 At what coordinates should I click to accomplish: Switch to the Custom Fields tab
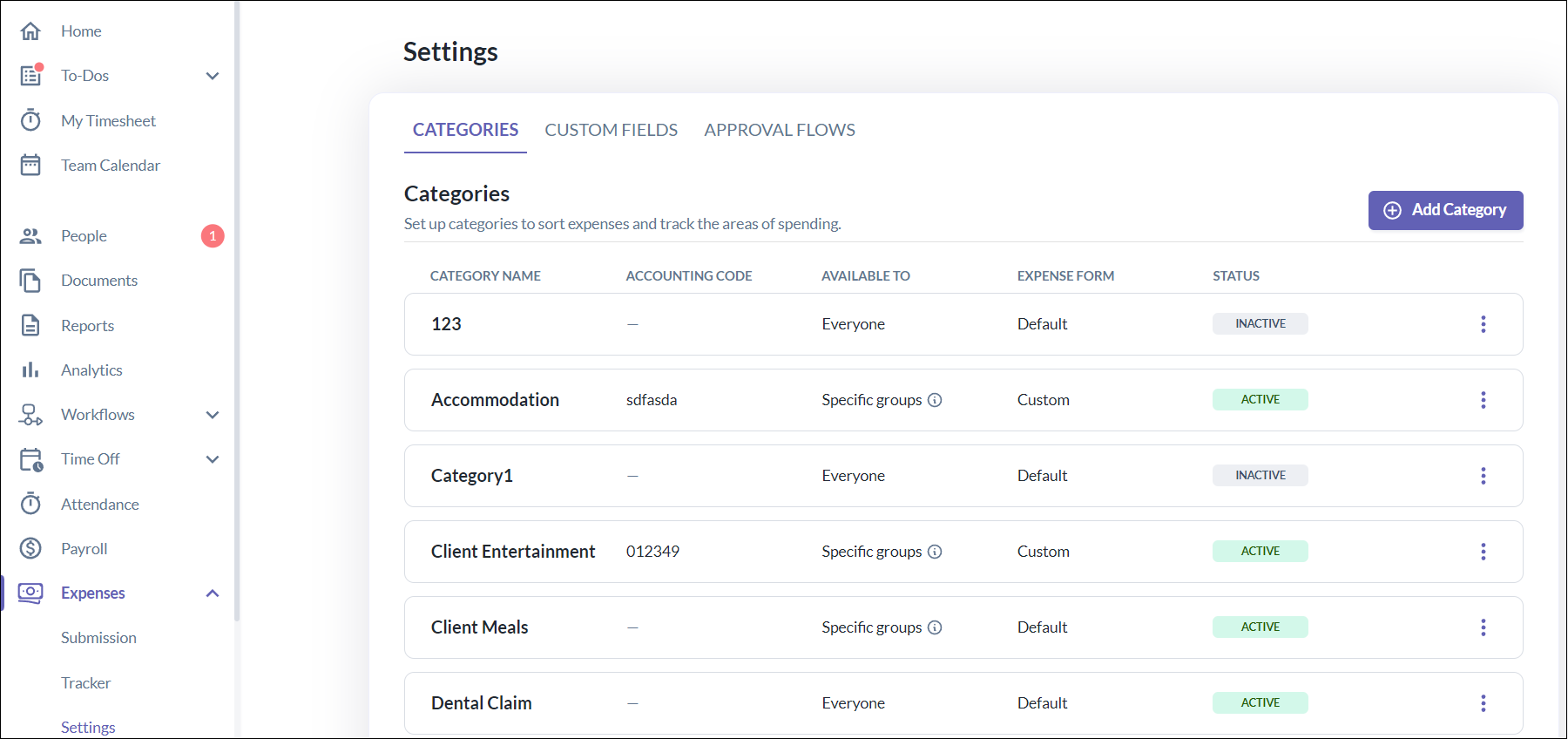tap(611, 130)
